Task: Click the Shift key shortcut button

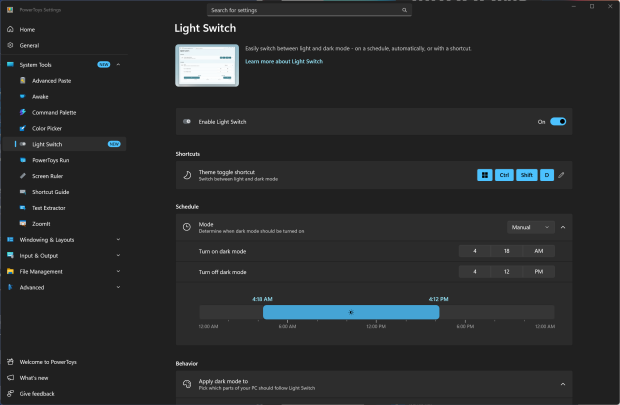Action: tap(527, 175)
